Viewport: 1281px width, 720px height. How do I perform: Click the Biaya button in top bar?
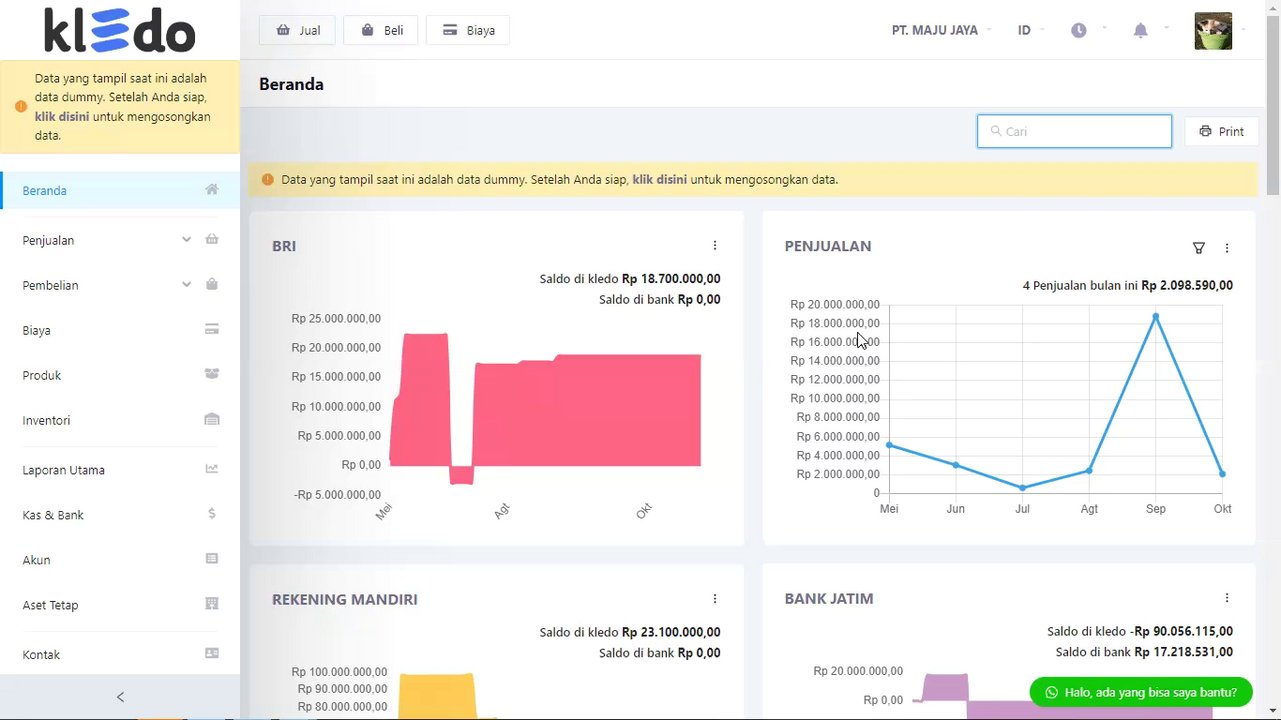click(468, 30)
